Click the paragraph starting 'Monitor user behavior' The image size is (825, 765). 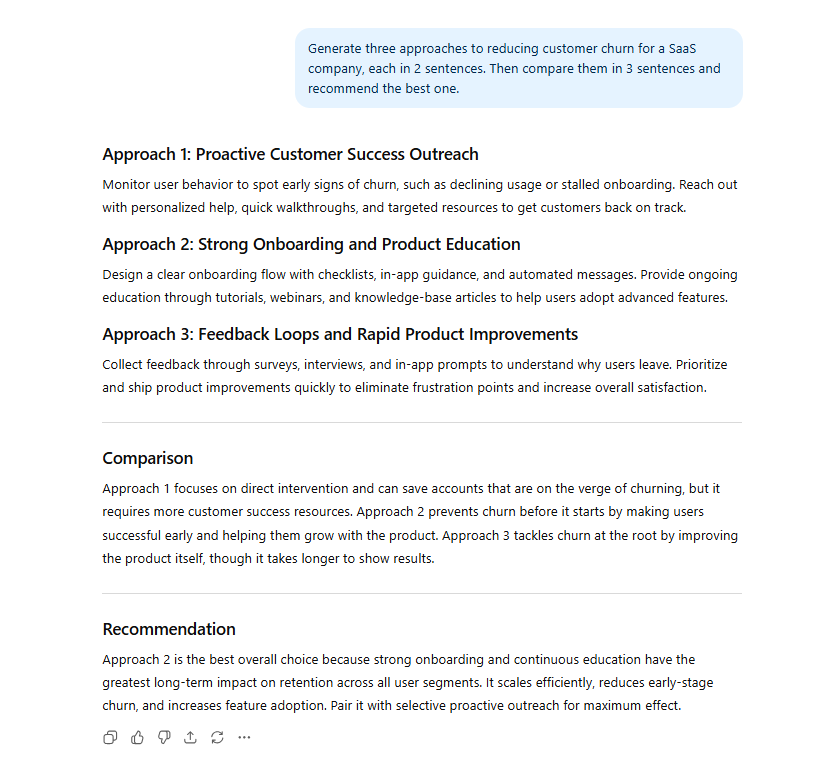(420, 196)
